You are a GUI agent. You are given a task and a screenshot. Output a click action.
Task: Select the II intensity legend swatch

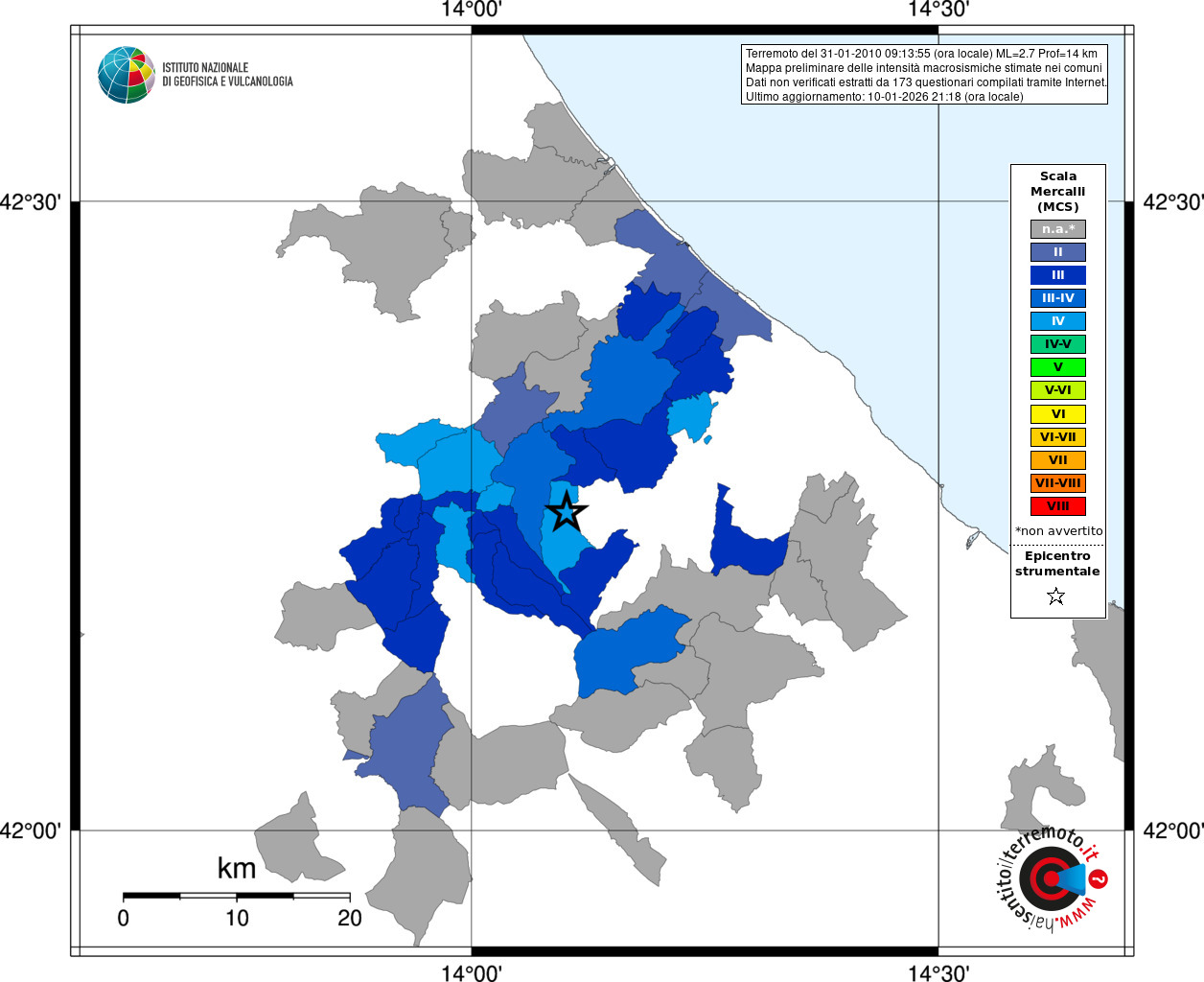(x=1058, y=252)
